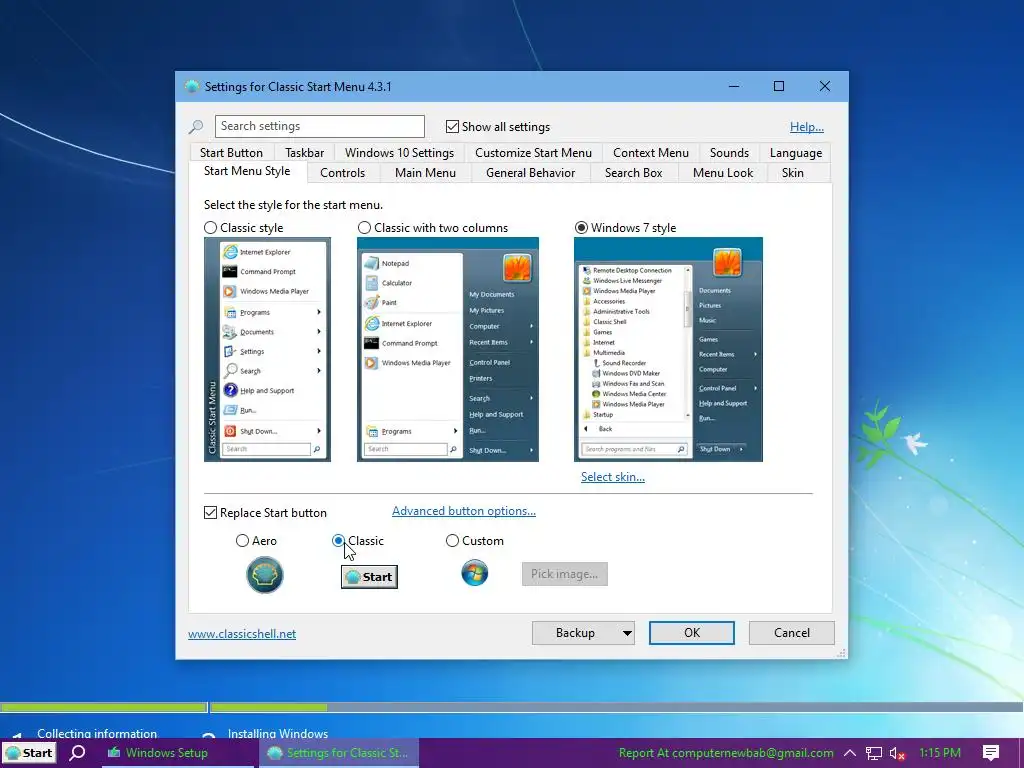
Task: Click the Custom Windows orb button image
Action: coord(475,573)
